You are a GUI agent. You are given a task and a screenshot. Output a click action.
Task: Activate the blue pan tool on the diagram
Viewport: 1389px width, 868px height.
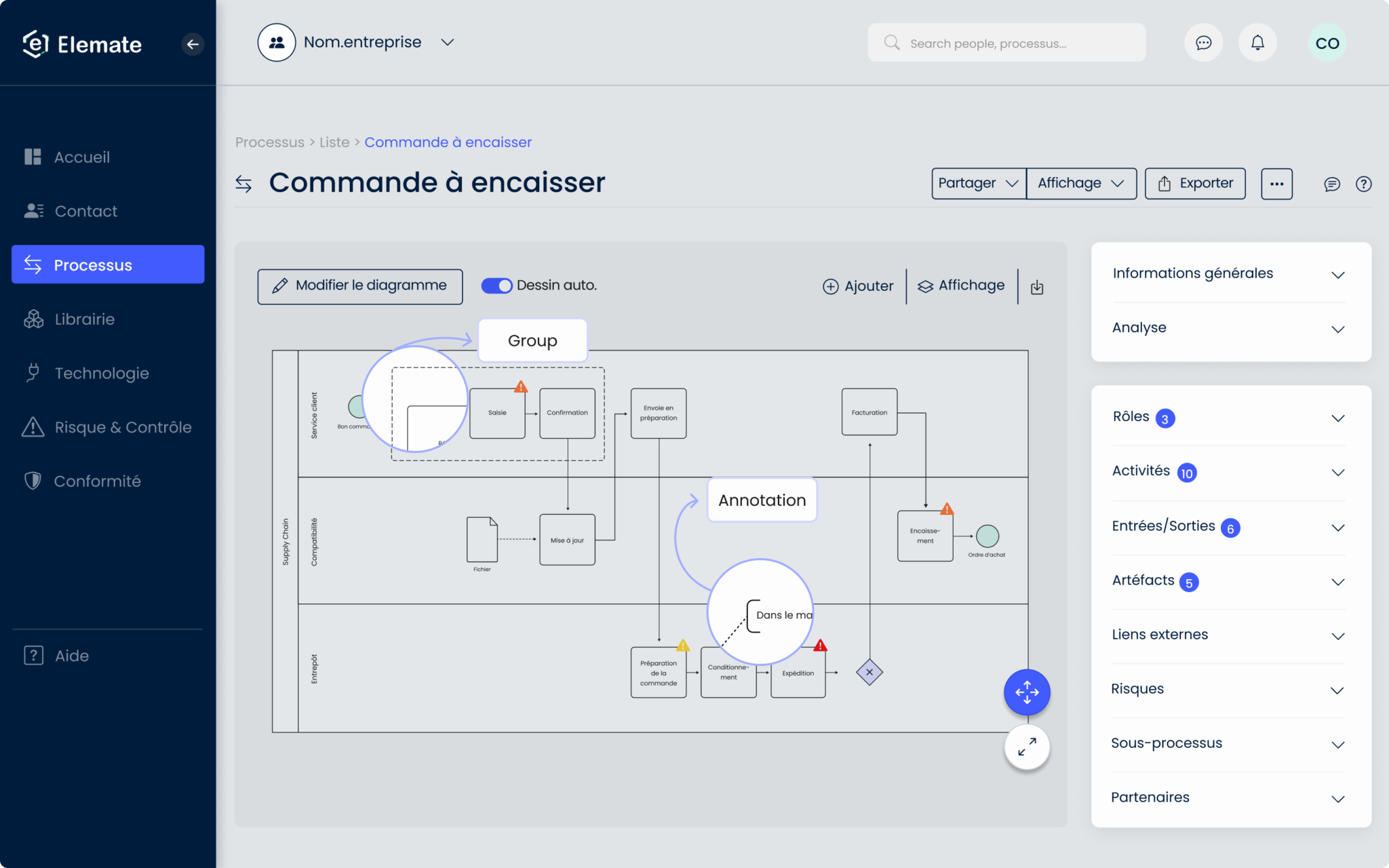click(x=1027, y=692)
